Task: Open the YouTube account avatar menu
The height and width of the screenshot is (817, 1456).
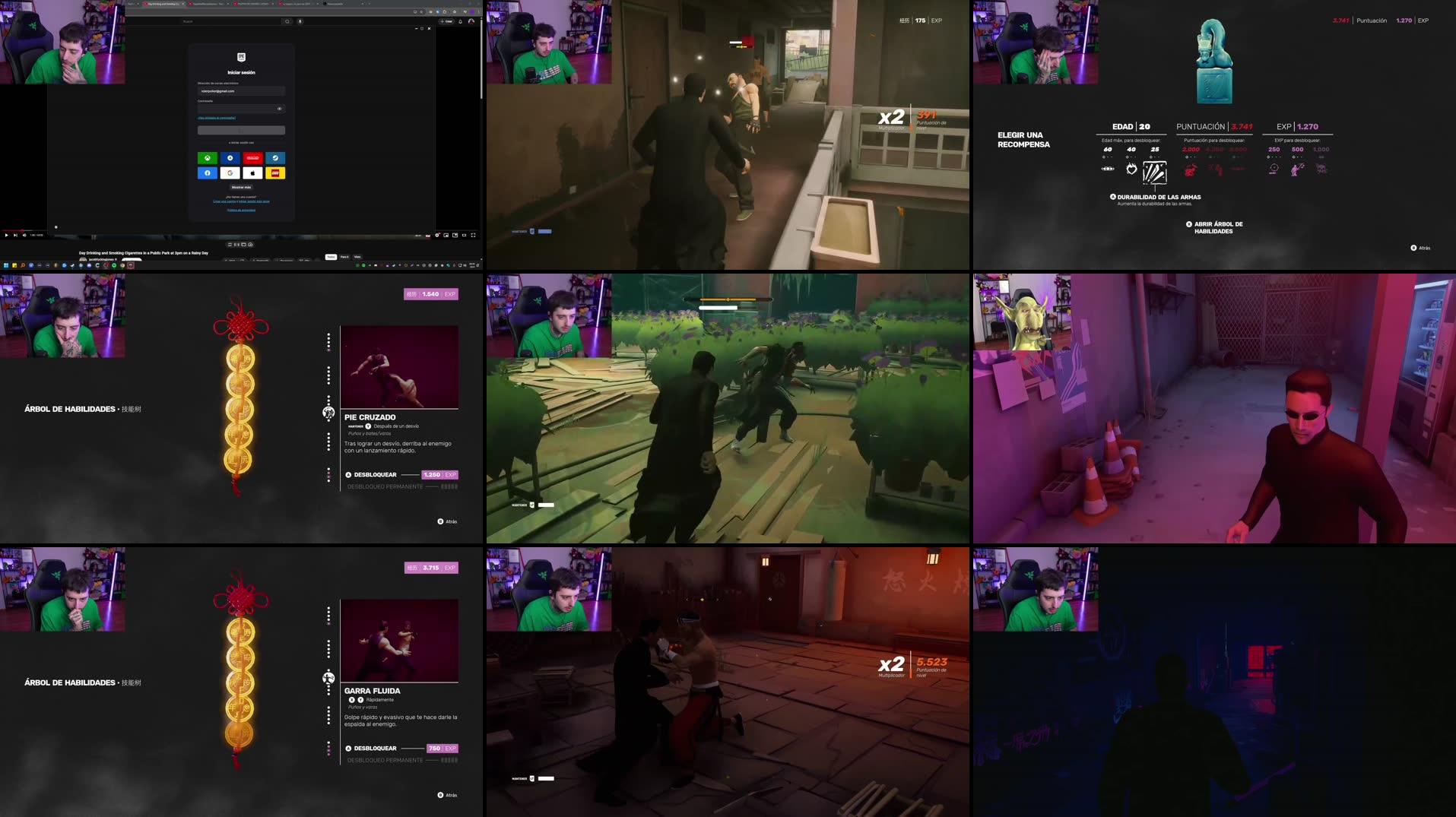Action: point(471,21)
